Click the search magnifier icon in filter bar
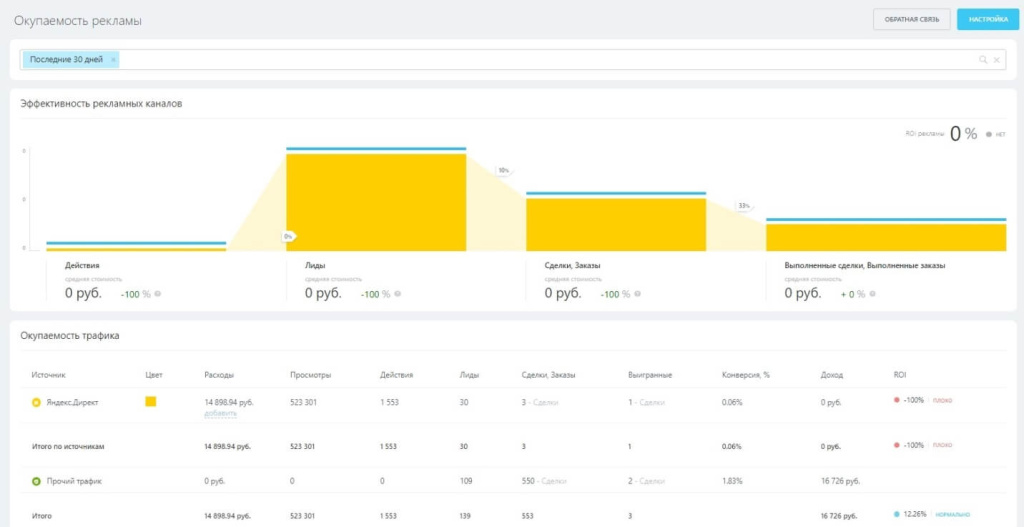 (983, 60)
